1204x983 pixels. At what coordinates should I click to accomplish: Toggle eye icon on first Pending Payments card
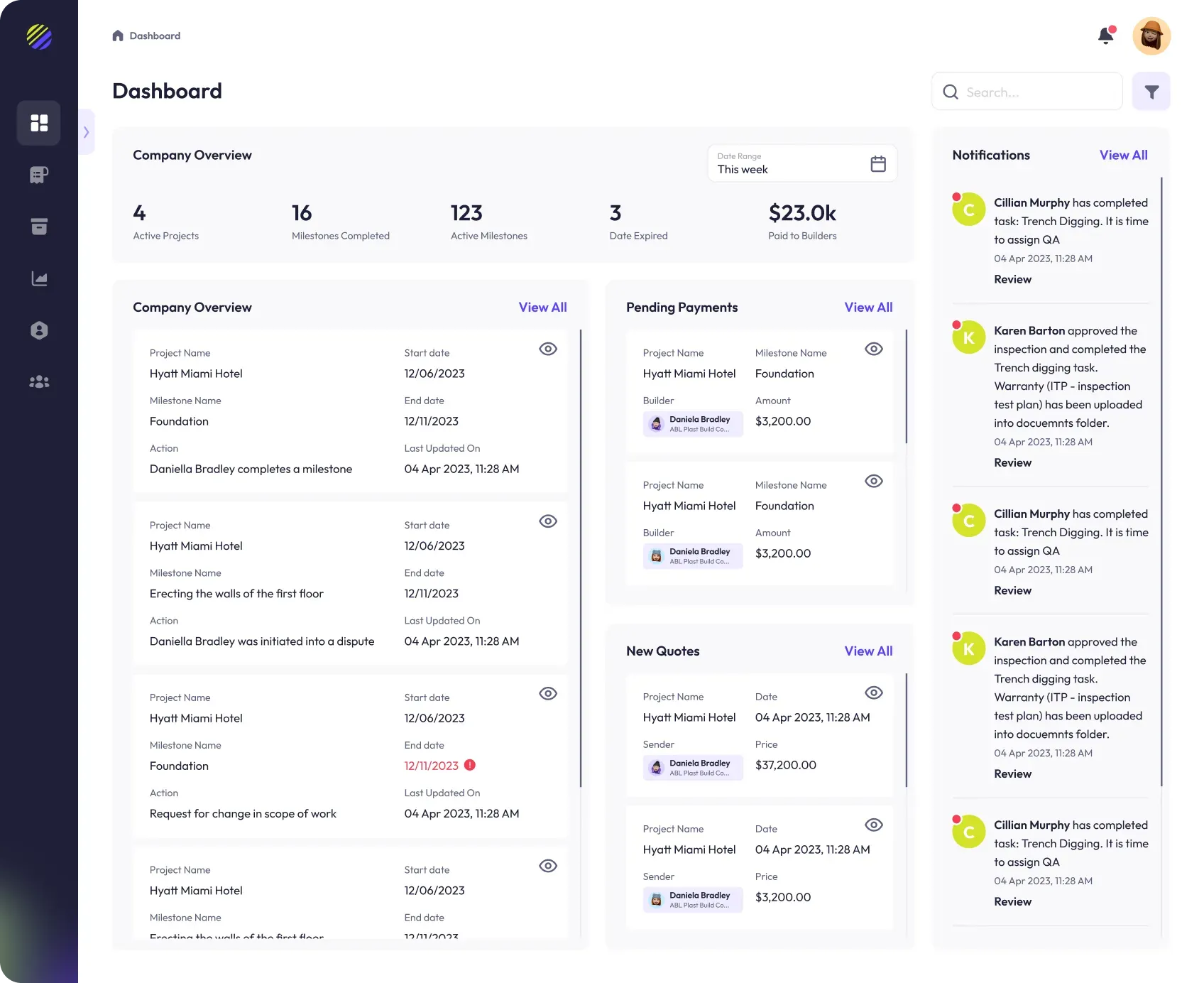point(873,349)
